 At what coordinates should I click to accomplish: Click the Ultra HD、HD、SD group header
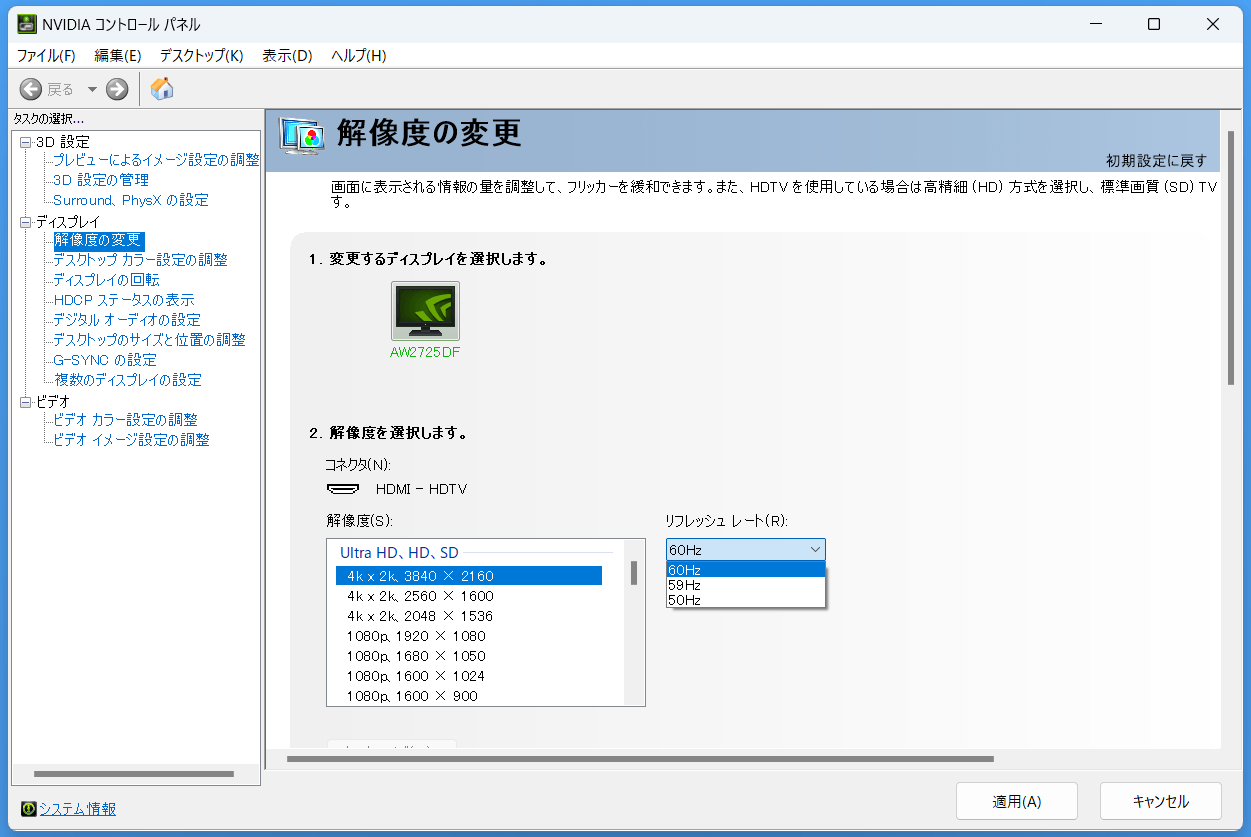399,552
